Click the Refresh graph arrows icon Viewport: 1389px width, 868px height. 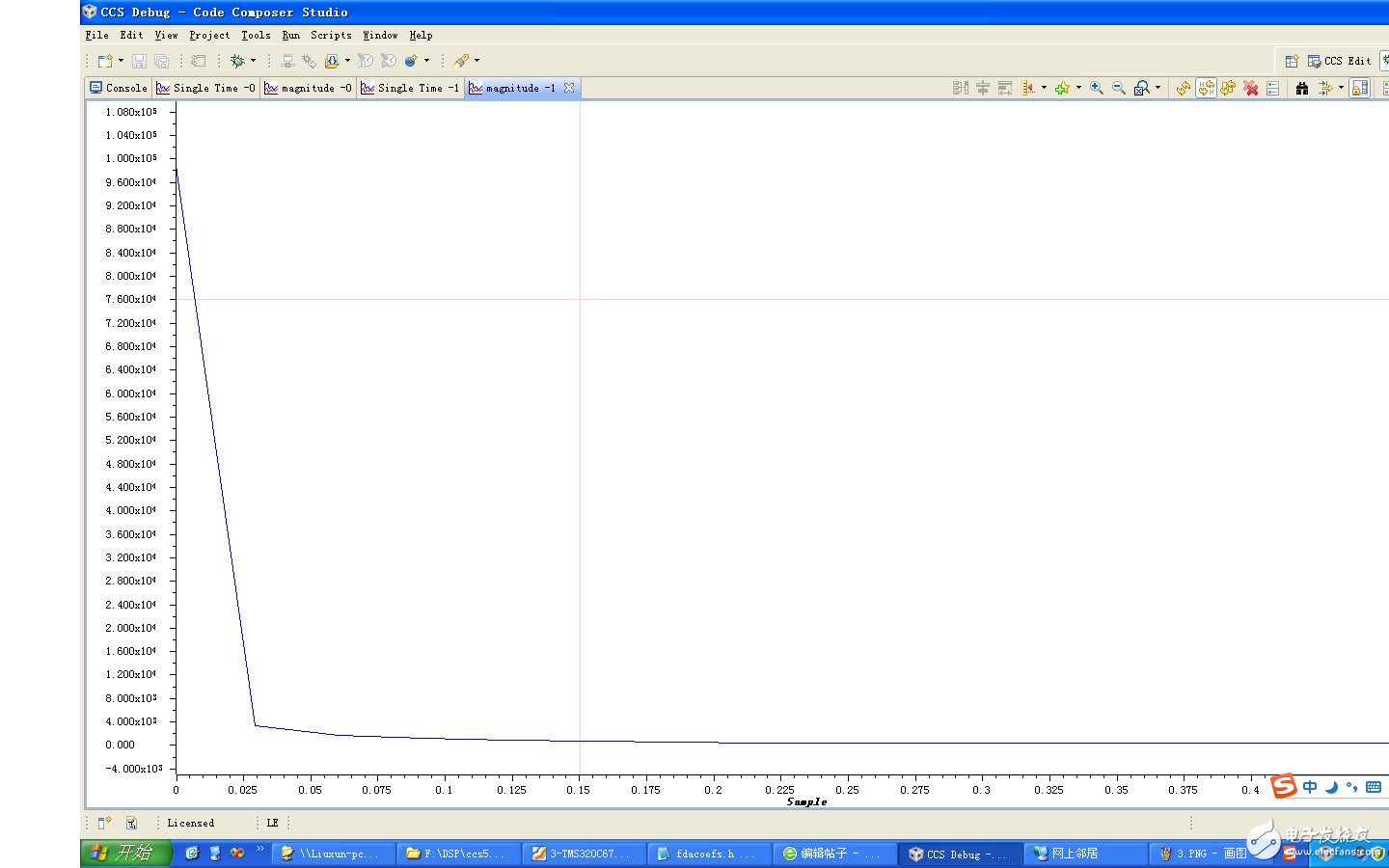tap(1184, 88)
